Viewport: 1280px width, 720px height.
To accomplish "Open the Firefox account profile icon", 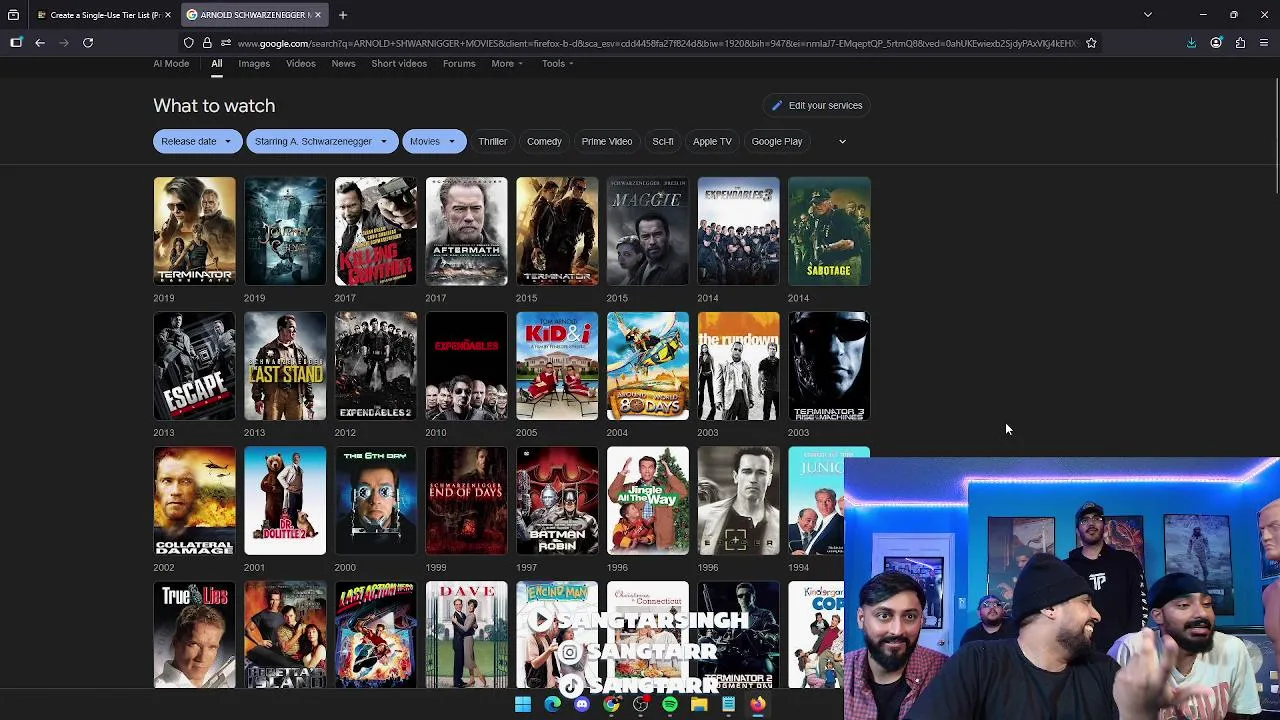I will pos(1216,43).
